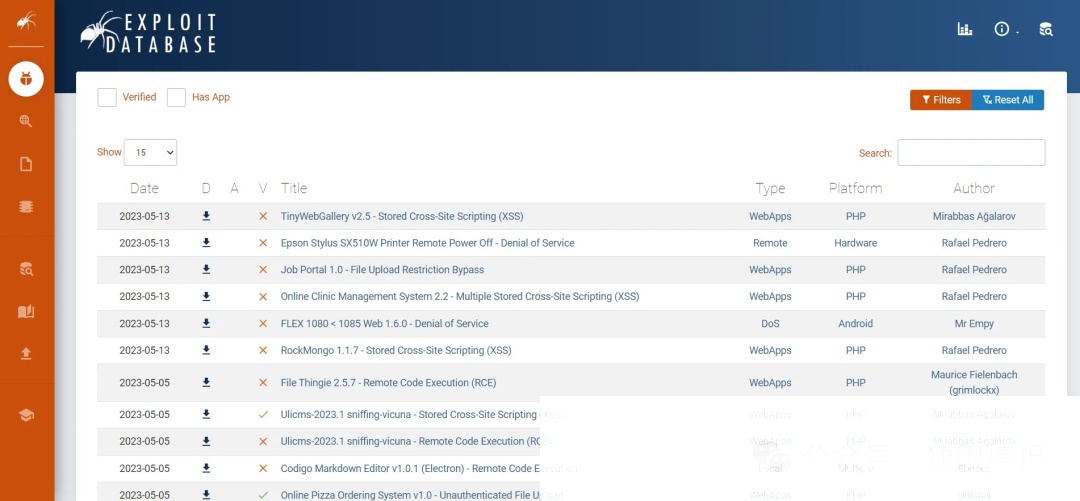Focus the Search input field
This screenshot has height=501, width=1080.
(x=971, y=152)
